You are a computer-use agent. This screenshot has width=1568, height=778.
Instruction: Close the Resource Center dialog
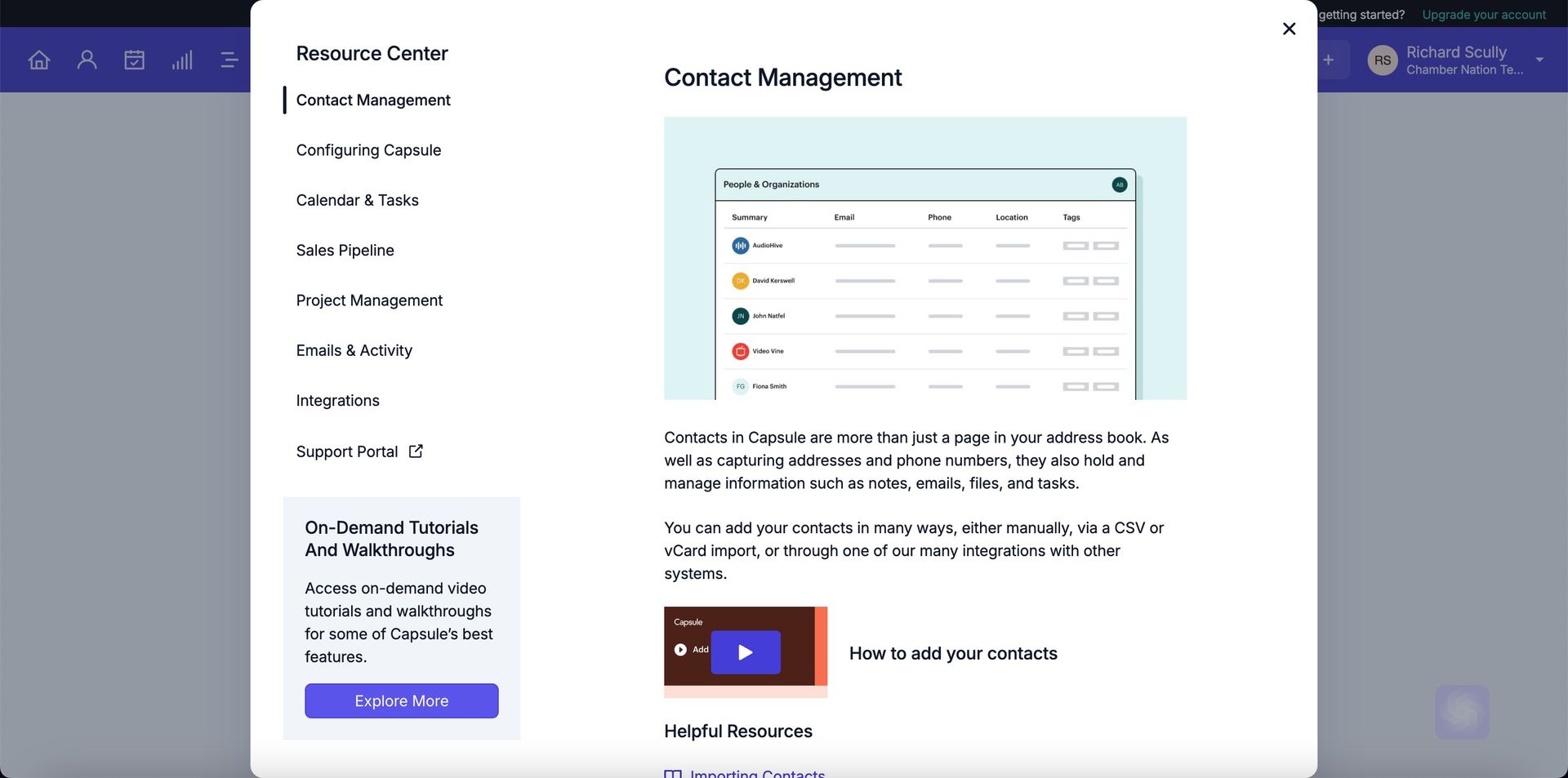coord(1289,29)
